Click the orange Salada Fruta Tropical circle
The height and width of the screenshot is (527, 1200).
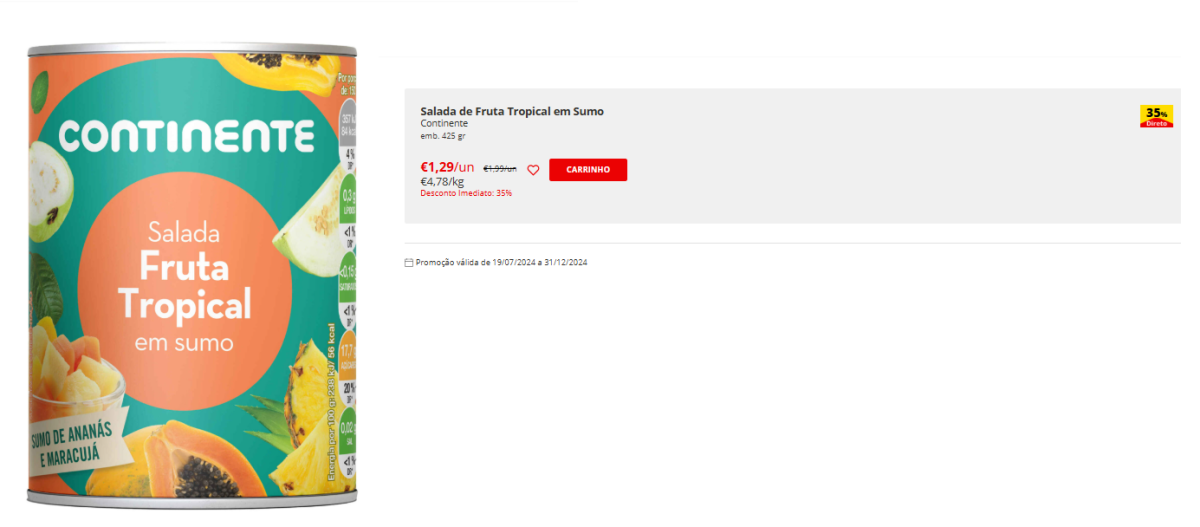tap(185, 287)
